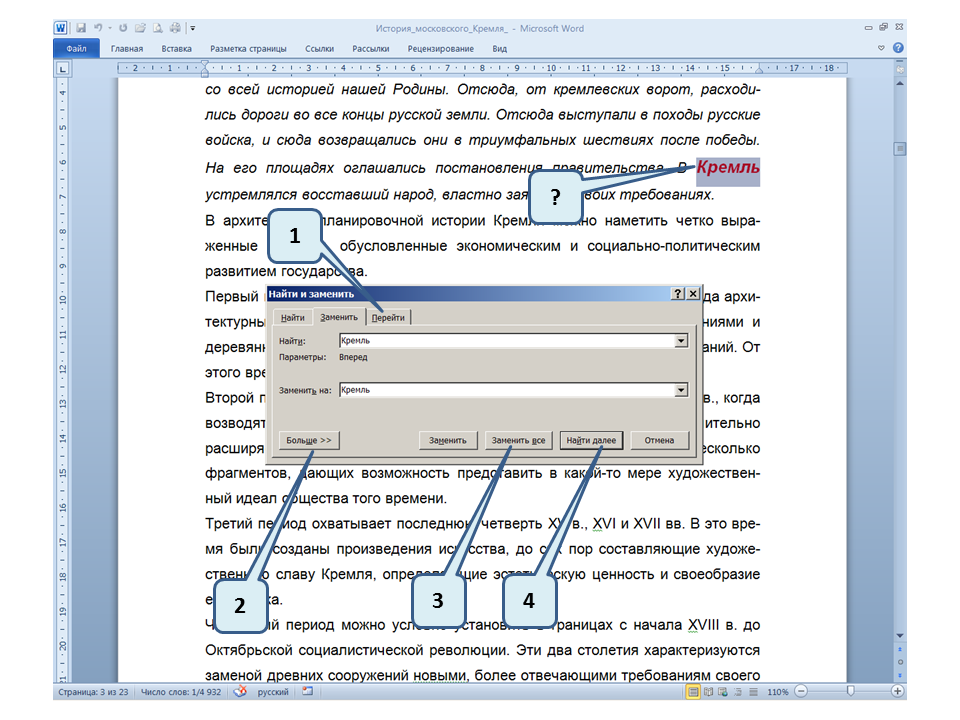Expand the 'Найти' field dropdown history
This screenshot has height=720, width=960.
click(x=682, y=341)
